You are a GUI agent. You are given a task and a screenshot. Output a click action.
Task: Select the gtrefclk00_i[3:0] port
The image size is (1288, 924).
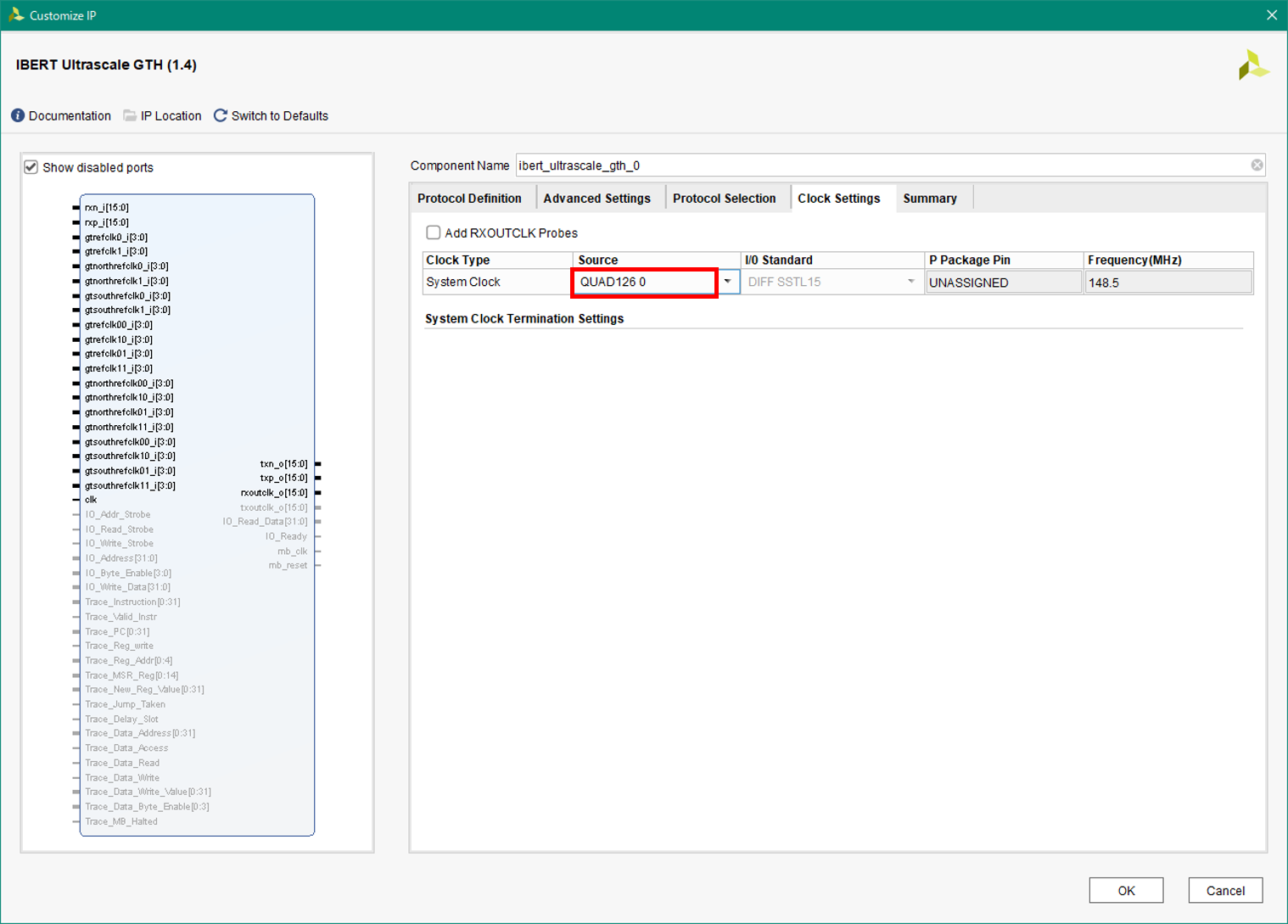118,324
